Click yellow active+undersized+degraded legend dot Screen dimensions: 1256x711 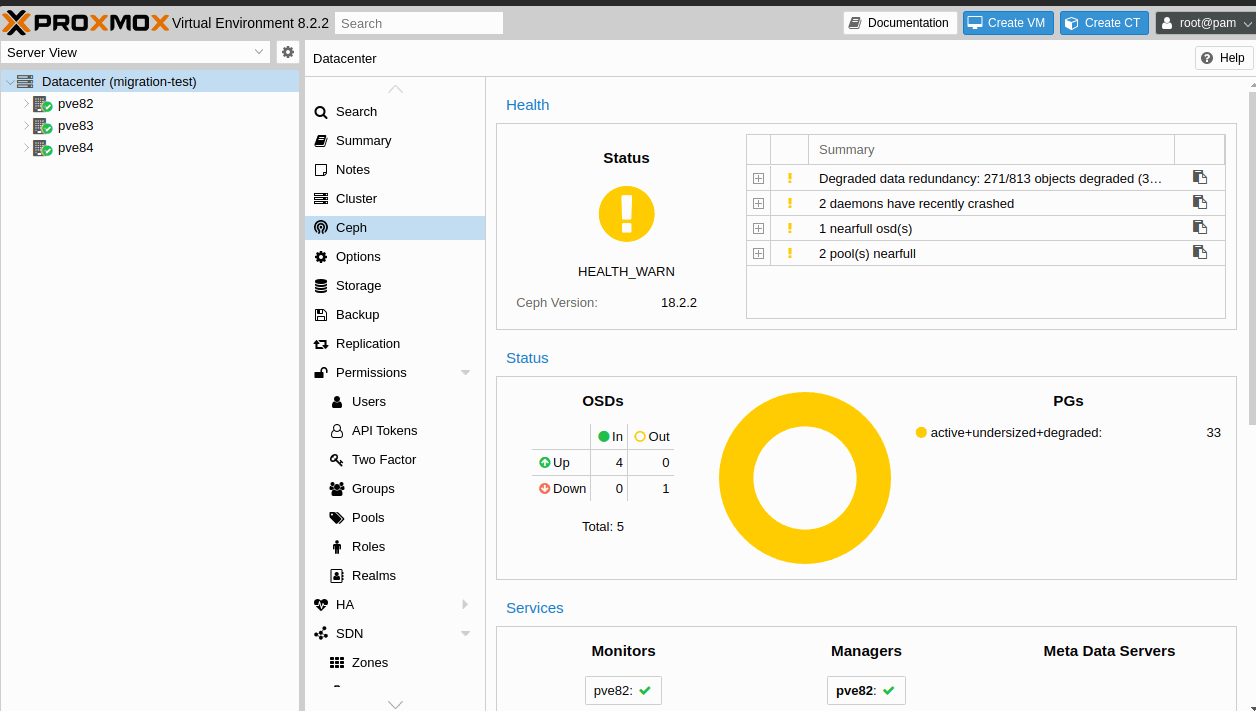pyautogui.click(x=921, y=433)
